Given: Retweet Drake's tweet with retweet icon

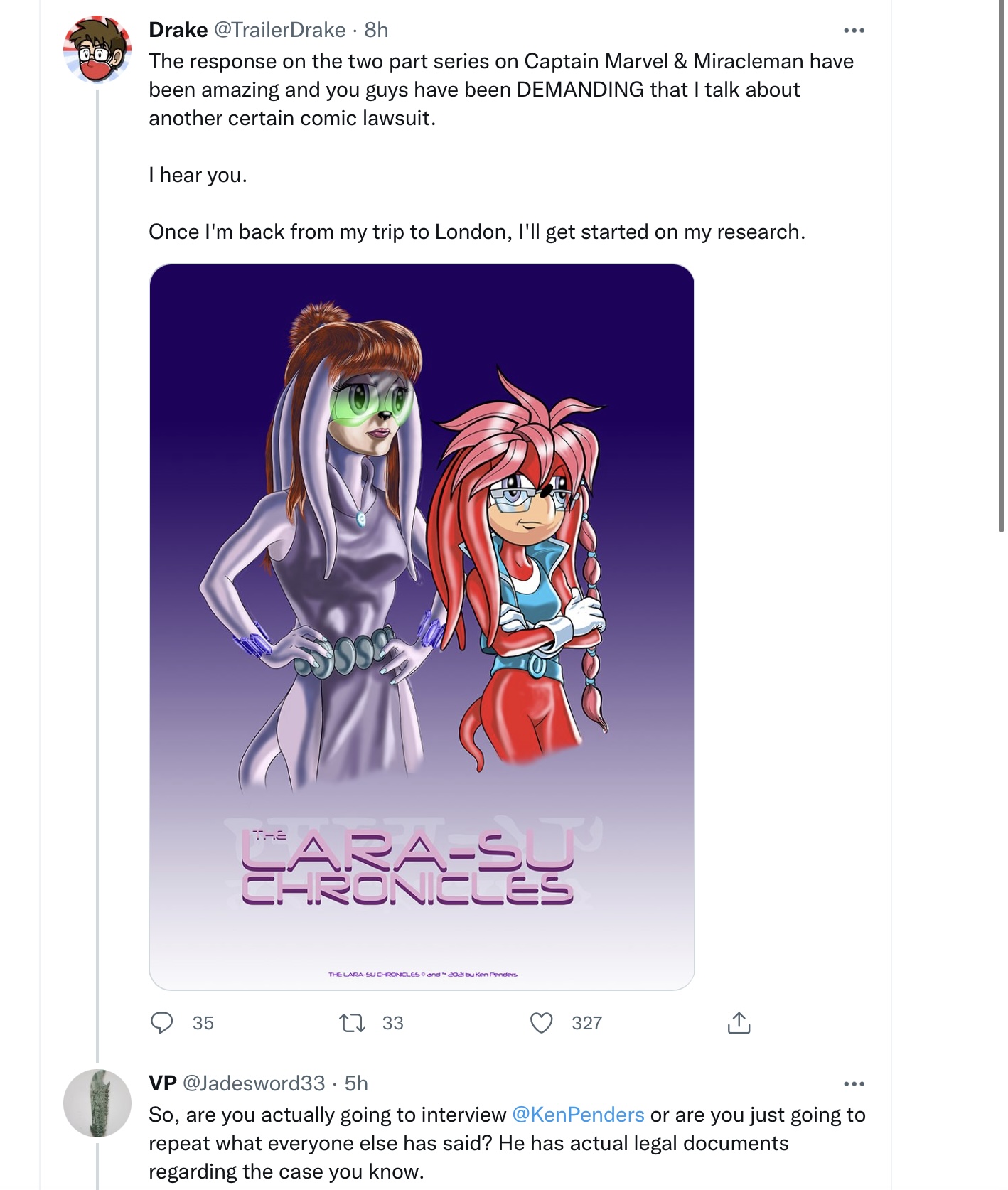Looking at the screenshot, I should point(351,1023).
